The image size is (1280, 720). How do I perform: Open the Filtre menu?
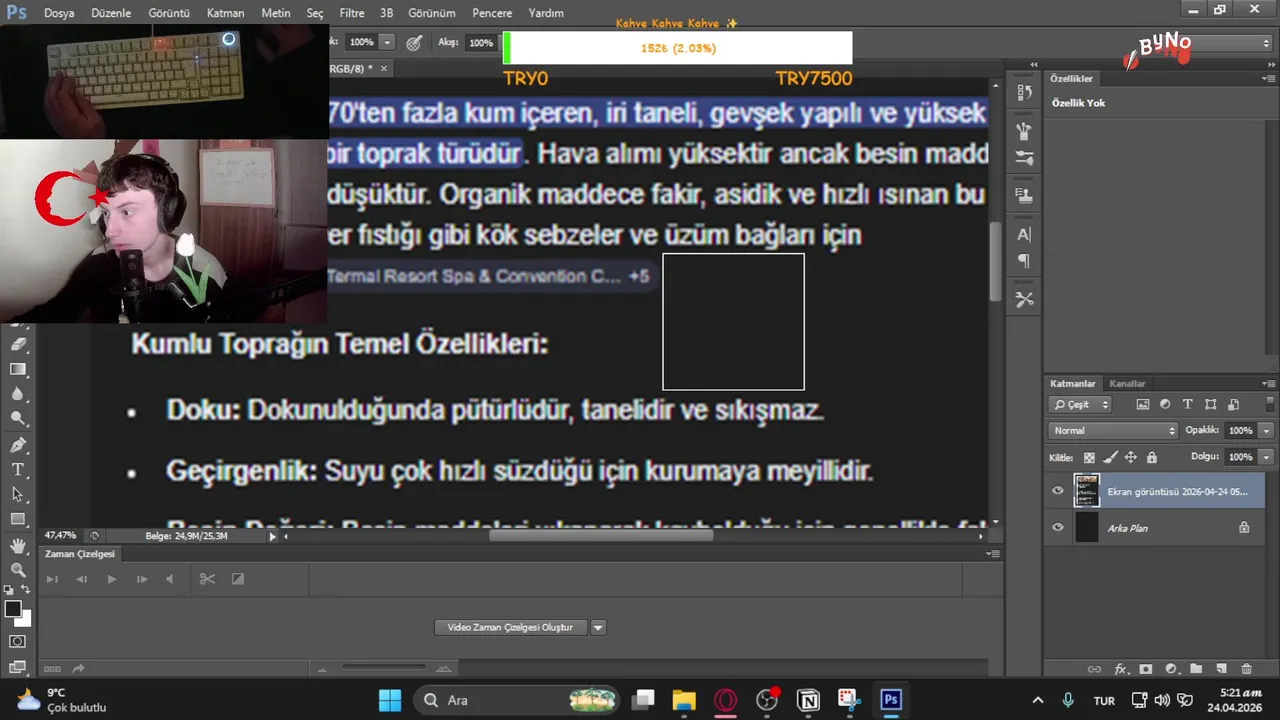coord(352,13)
